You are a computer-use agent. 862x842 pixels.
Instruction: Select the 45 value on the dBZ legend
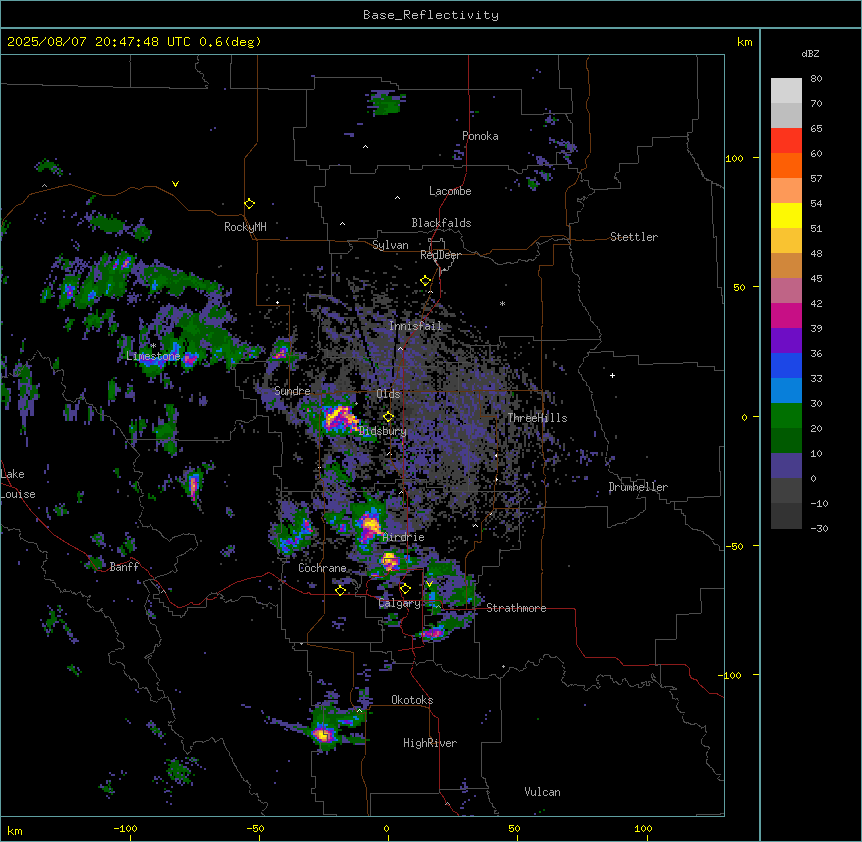click(x=816, y=279)
